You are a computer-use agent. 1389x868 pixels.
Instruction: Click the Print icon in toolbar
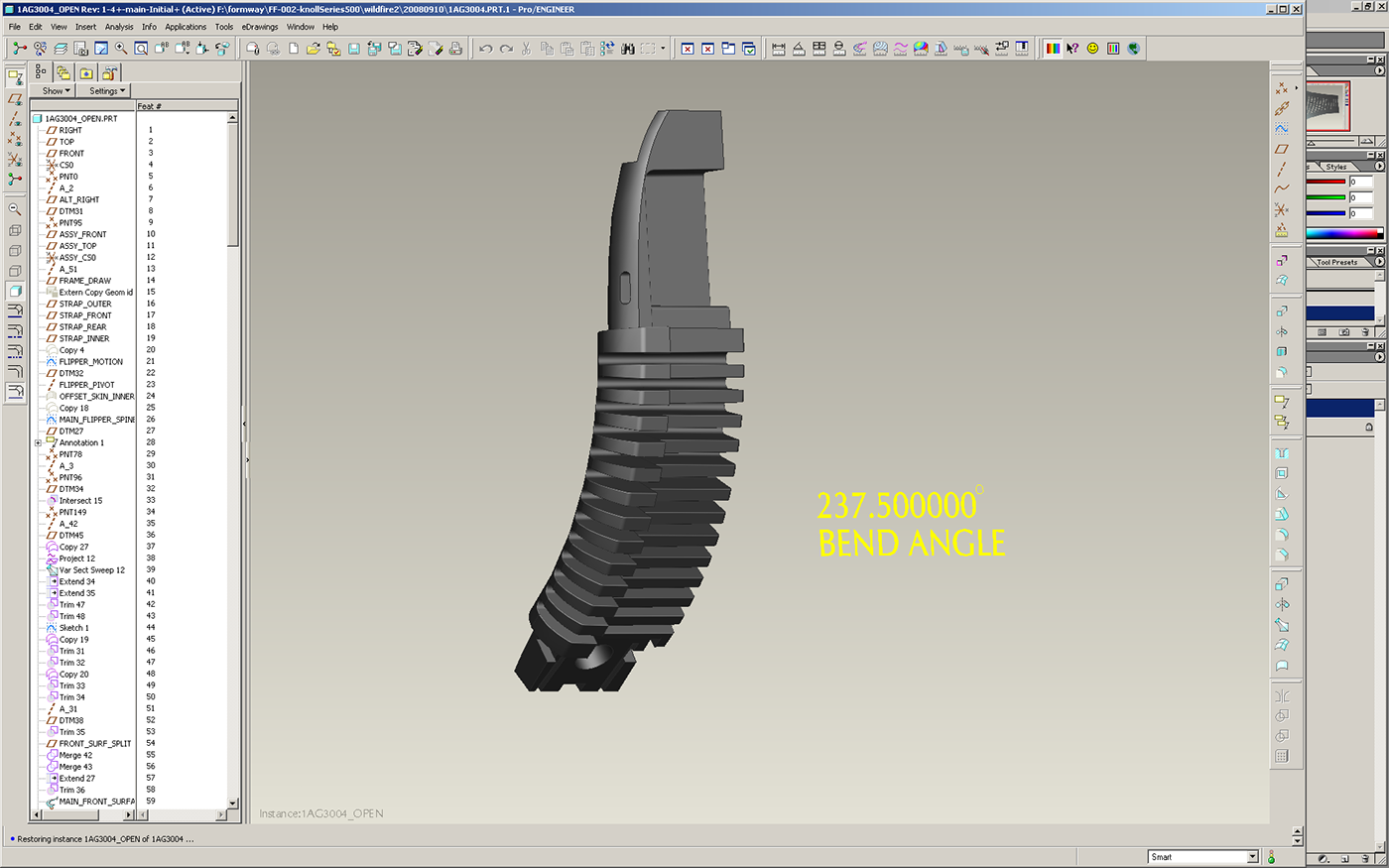(x=455, y=49)
